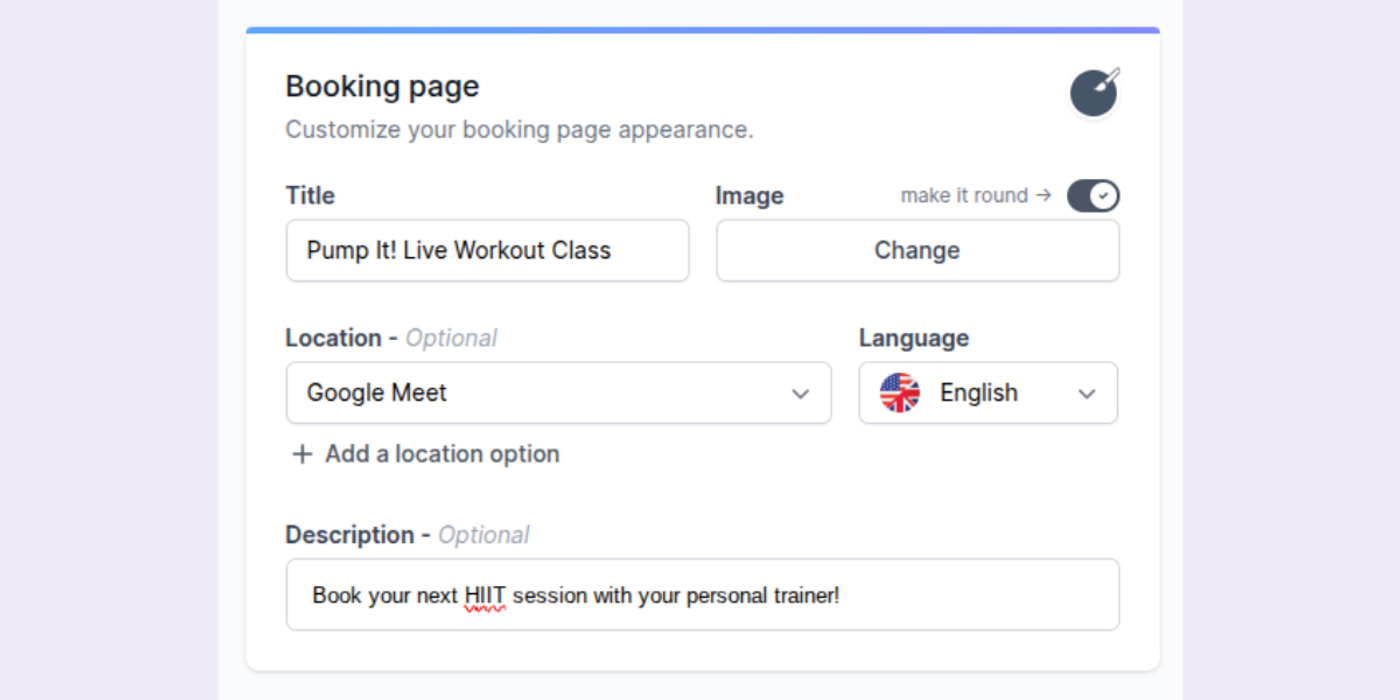Toggle 'make it round' for the image
Image resolution: width=1400 pixels, height=700 pixels.
1093,196
